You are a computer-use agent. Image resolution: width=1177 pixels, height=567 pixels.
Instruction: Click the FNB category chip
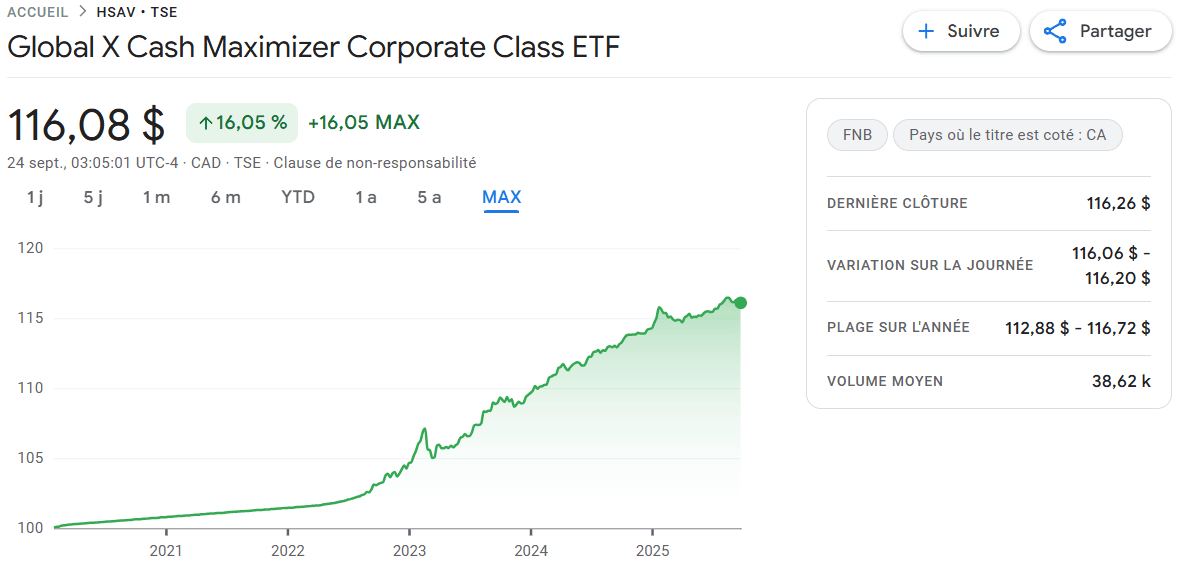tap(857, 135)
